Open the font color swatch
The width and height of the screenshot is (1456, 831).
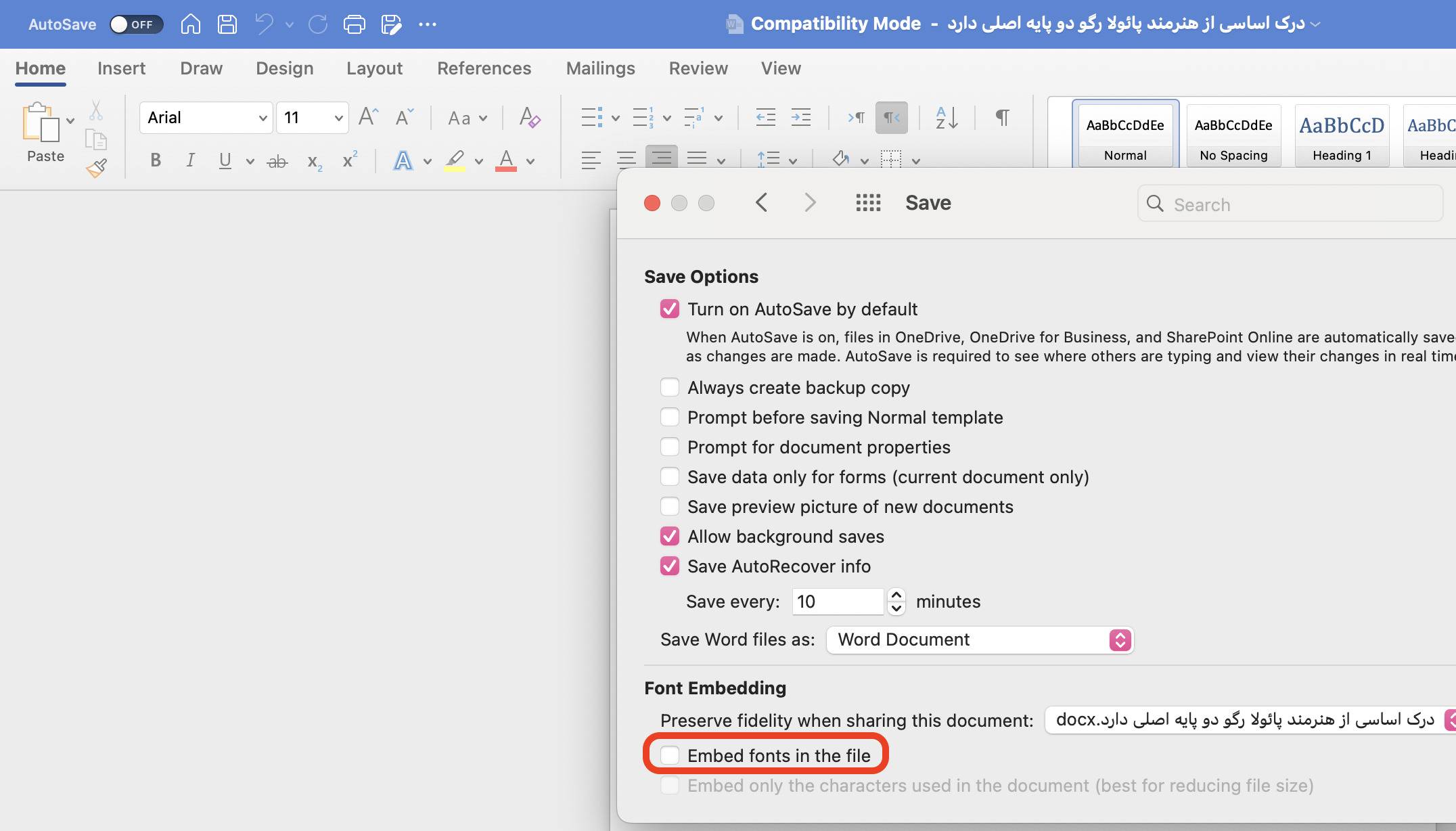[505, 160]
